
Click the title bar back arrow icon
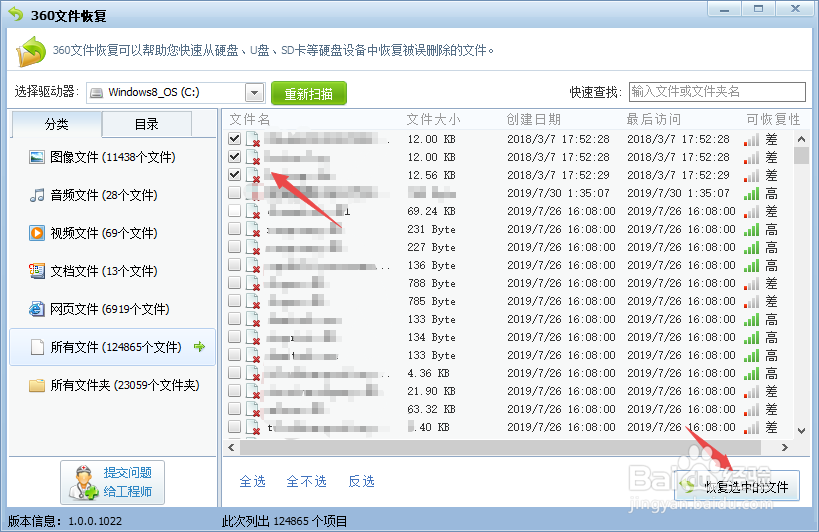point(16,15)
